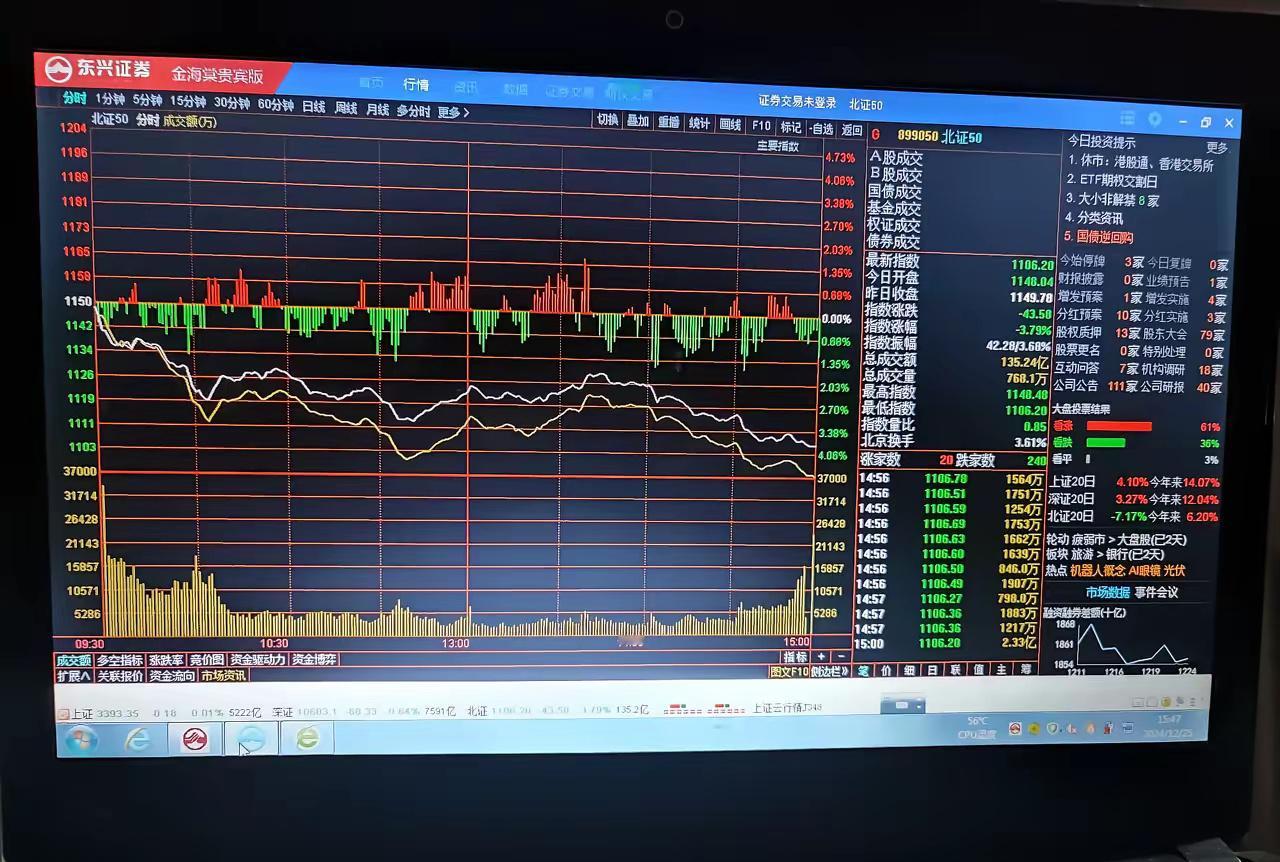Viewport: 1280px width, 862px height.
Task: Select the 主 tab icon in bottom strip
Action: click(x=1002, y=670)
